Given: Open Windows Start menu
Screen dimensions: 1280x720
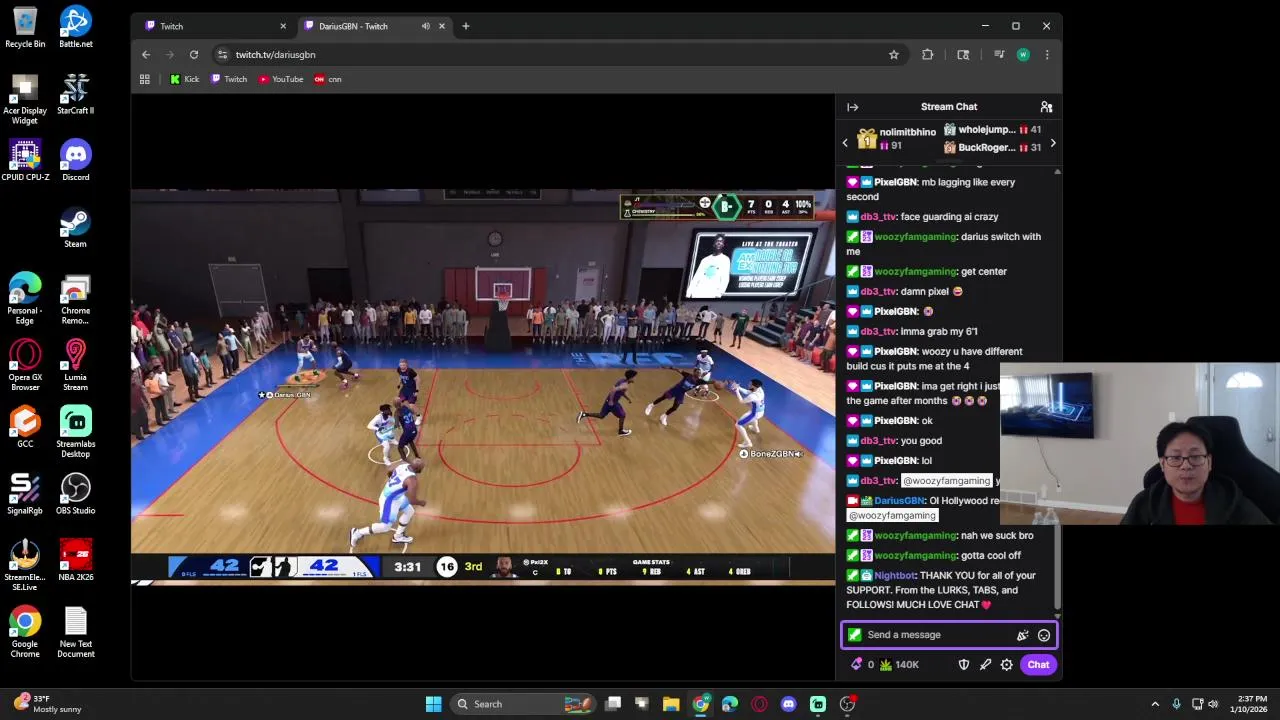Looking at the screenshot, I should pos(433,704).
